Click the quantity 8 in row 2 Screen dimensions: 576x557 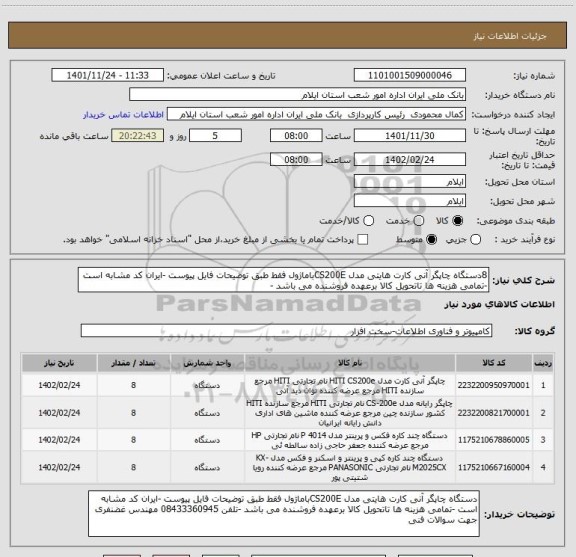133,413
